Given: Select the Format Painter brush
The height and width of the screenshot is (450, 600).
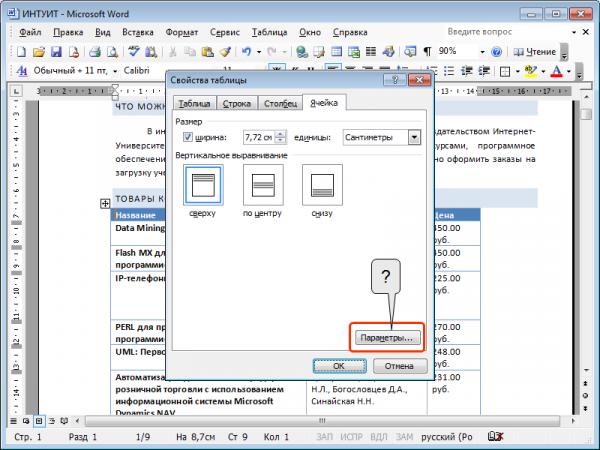Looking at the screenshot, I should pyautogui.click(x=225, y=52).
